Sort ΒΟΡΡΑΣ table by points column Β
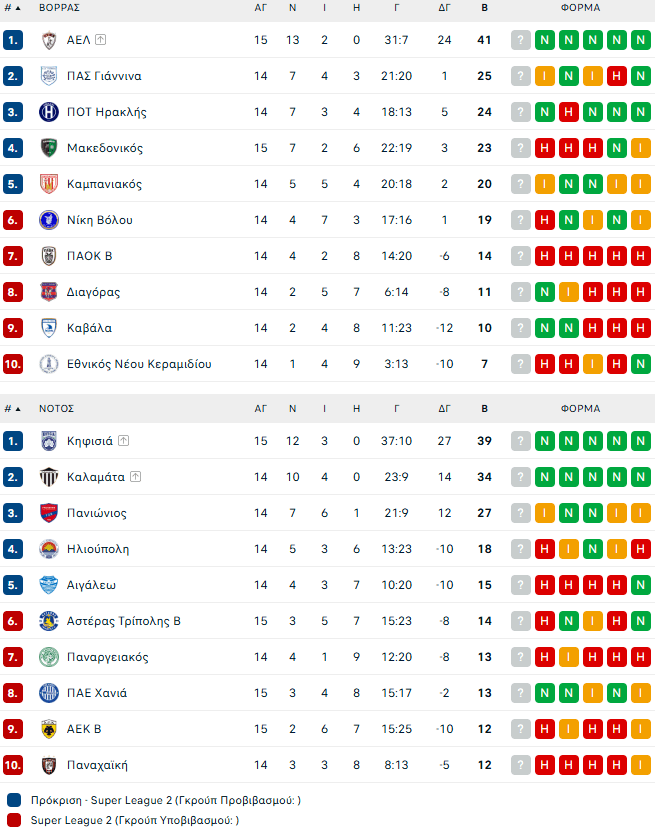Image resolution: width=655 pixels, height=838 pixels. pyautogui.click(x=484, y=7)
